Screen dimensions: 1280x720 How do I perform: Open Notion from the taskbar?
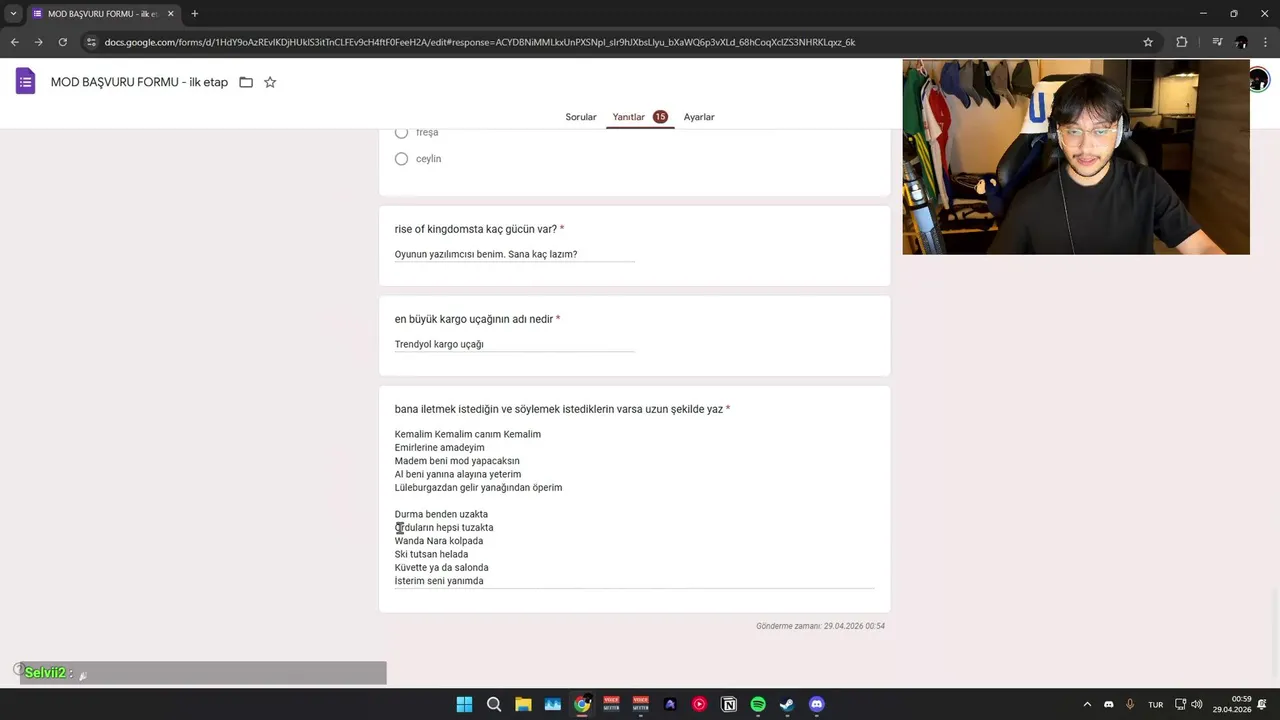click(729, 704)
